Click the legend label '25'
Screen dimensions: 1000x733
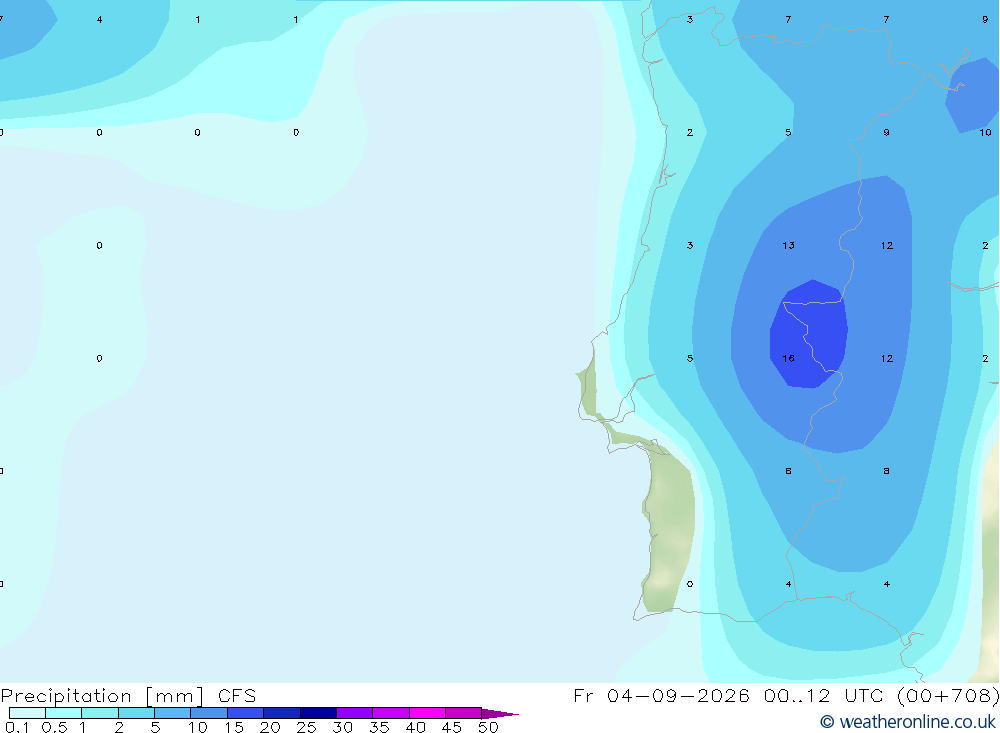click(307, 727)
